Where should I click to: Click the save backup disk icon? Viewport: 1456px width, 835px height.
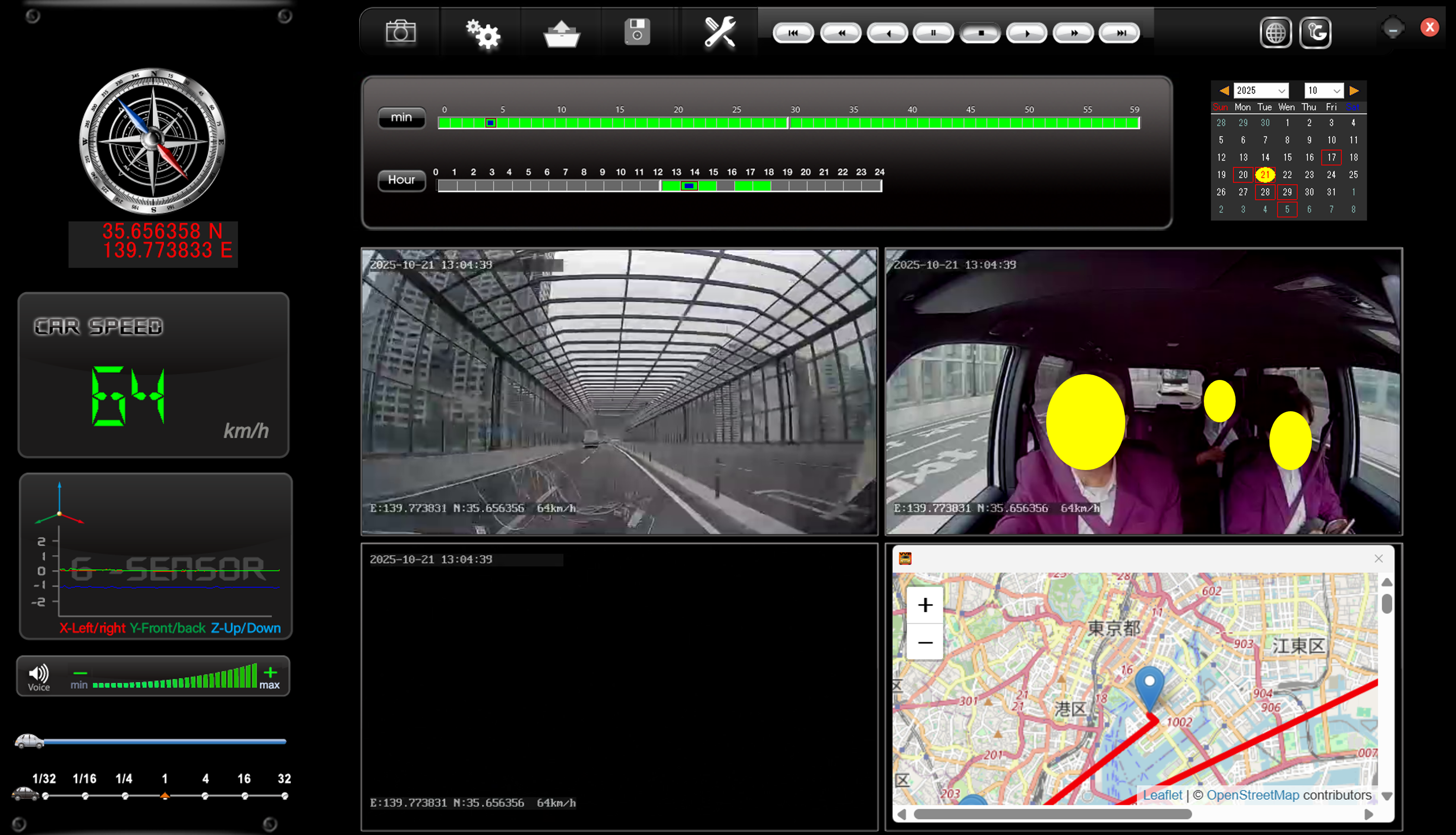636,32
